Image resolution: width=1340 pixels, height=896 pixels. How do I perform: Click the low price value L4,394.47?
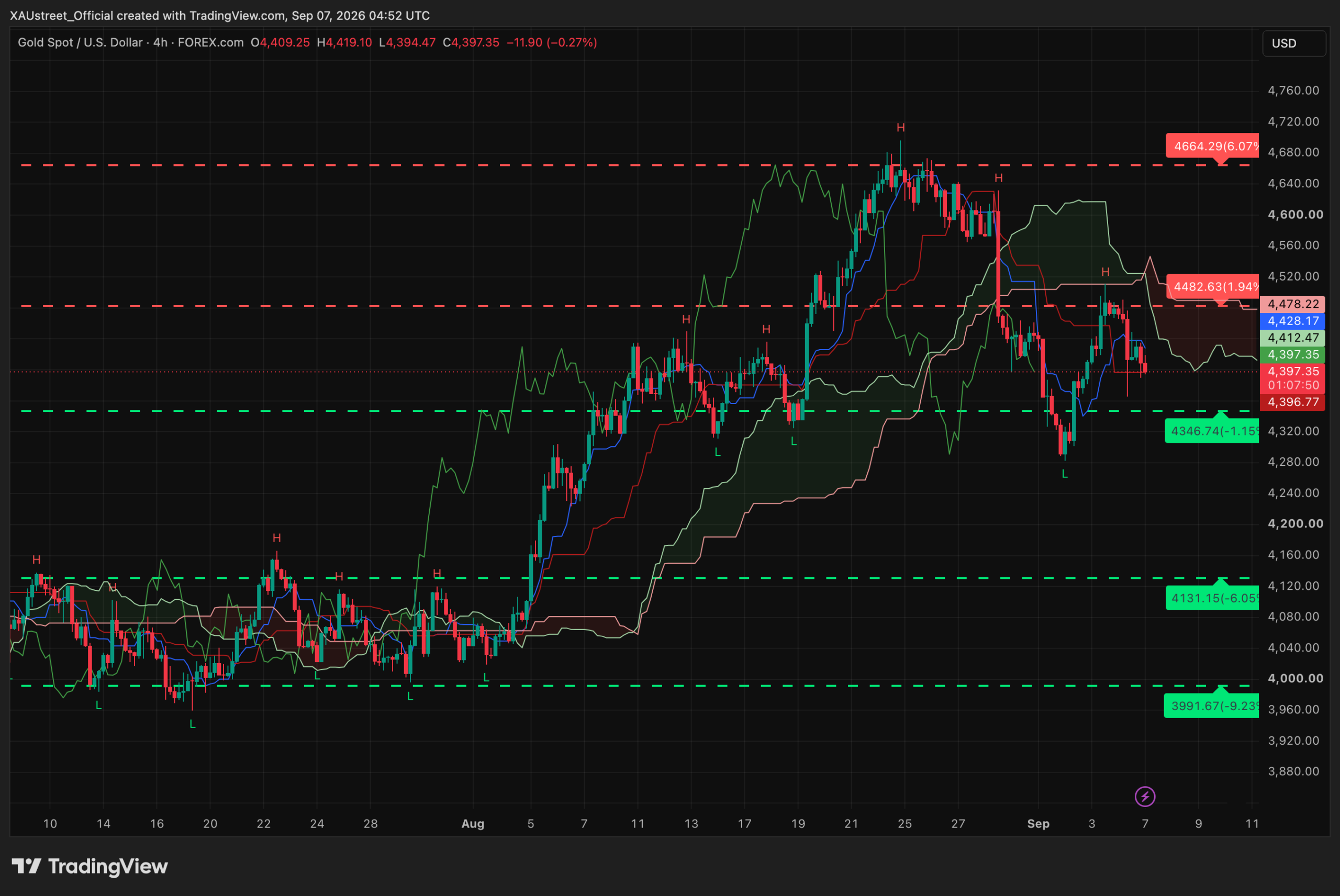[x=407, y=42]
